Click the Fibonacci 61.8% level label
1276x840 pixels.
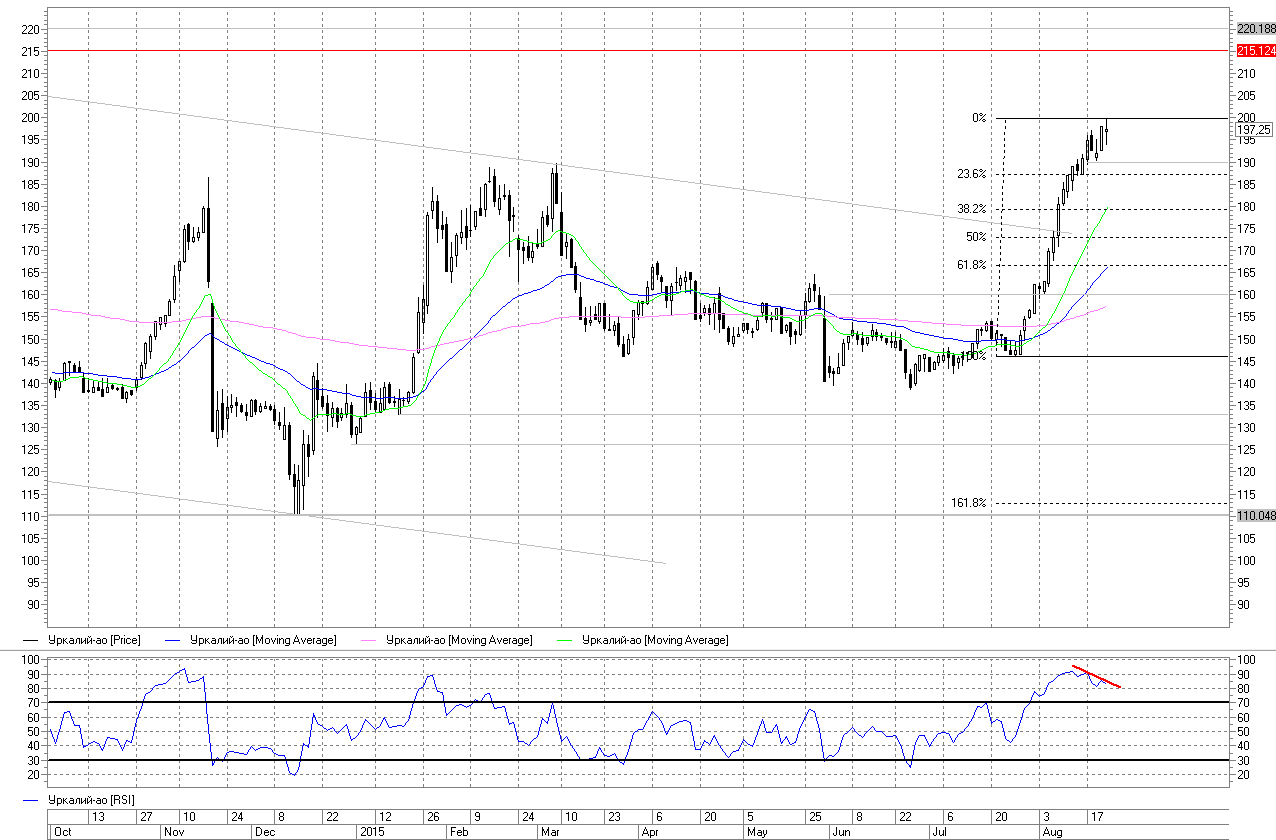(x=971, y=265)
